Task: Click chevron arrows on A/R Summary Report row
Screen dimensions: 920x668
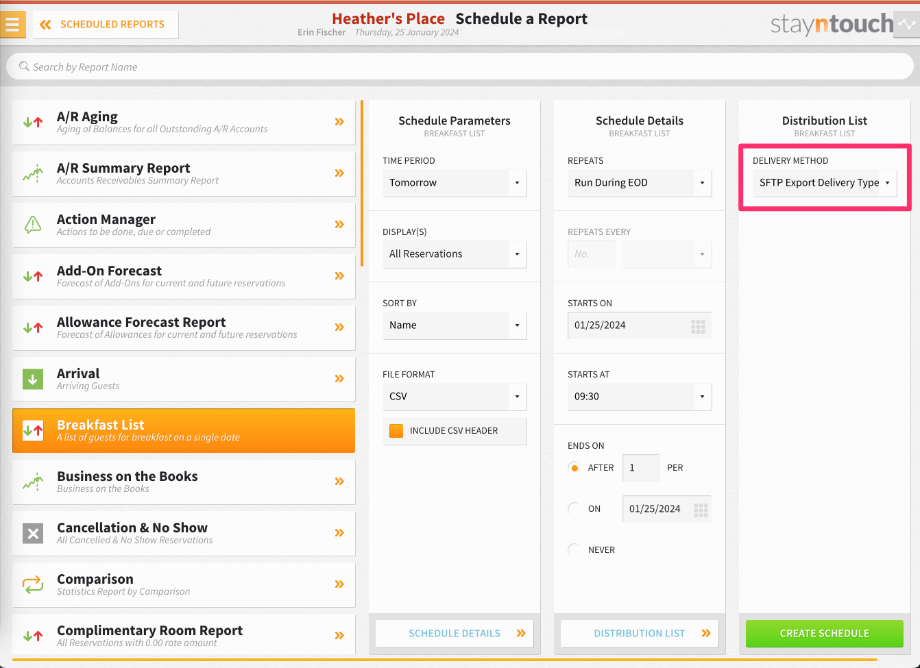Action: [339, 173]
